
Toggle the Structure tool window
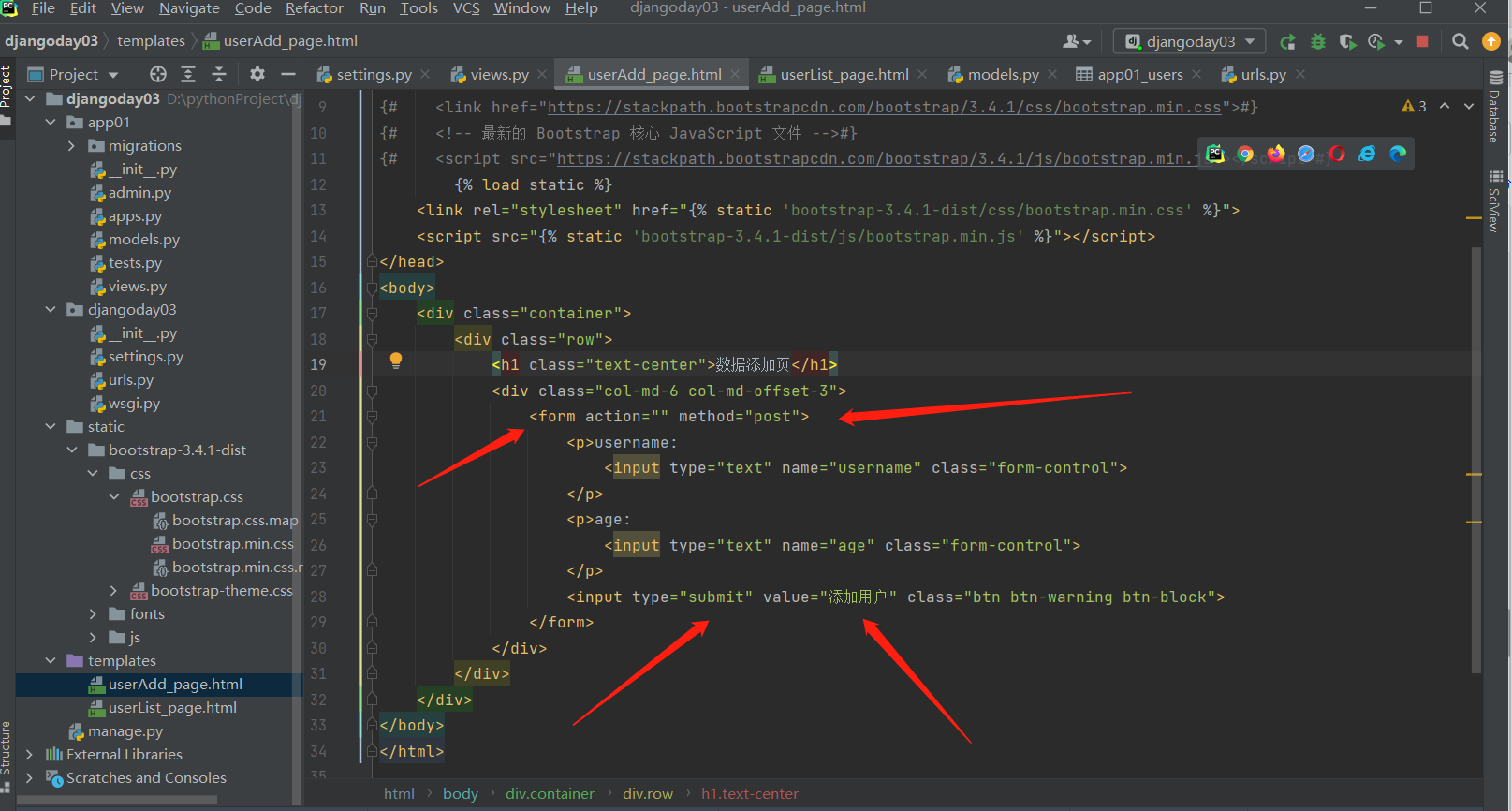click(x=6, y=755)
